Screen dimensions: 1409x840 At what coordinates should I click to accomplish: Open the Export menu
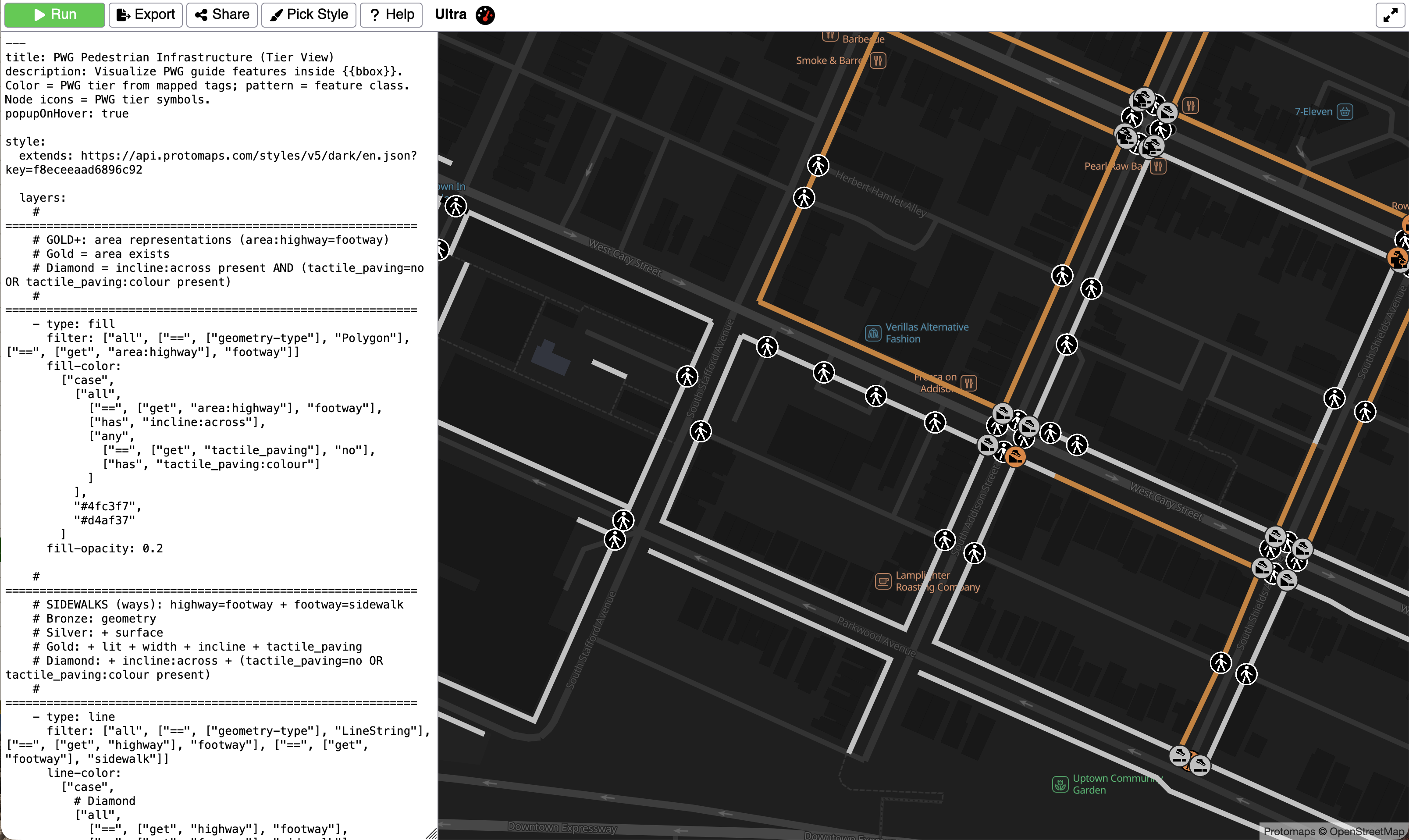[x=146, y=15]
